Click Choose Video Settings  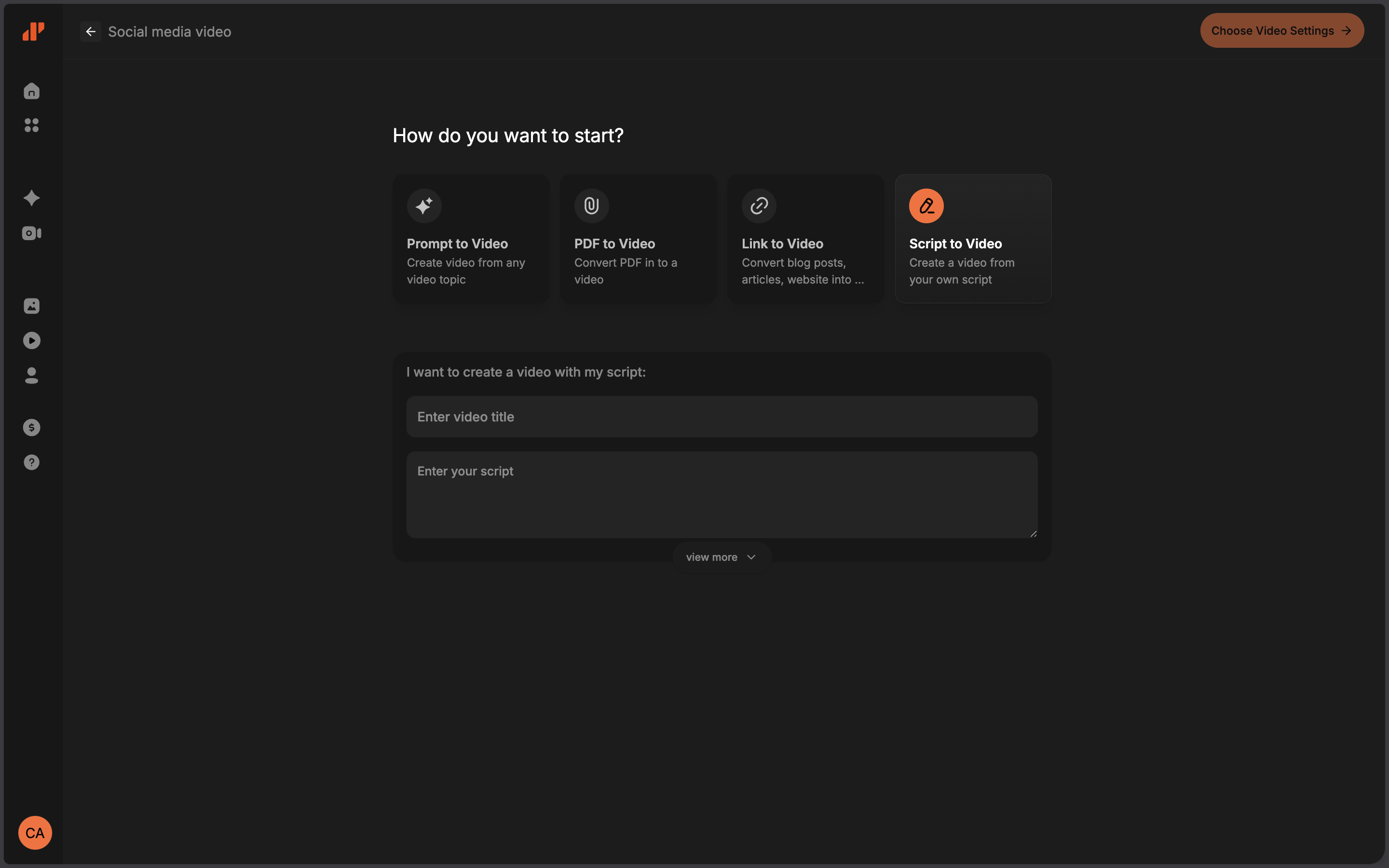1281,30
